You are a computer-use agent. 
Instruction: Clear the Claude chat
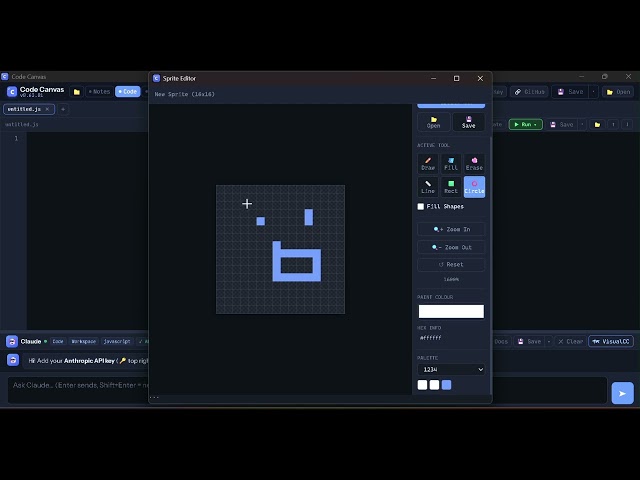571,341
